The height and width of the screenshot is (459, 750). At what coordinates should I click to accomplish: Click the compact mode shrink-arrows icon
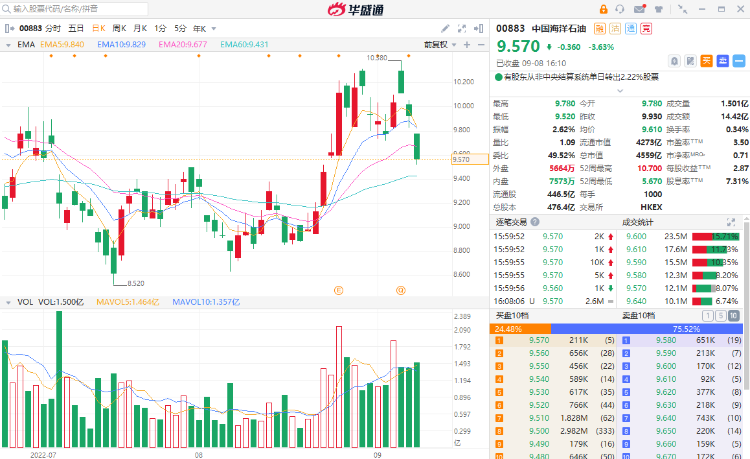point(683,9)
